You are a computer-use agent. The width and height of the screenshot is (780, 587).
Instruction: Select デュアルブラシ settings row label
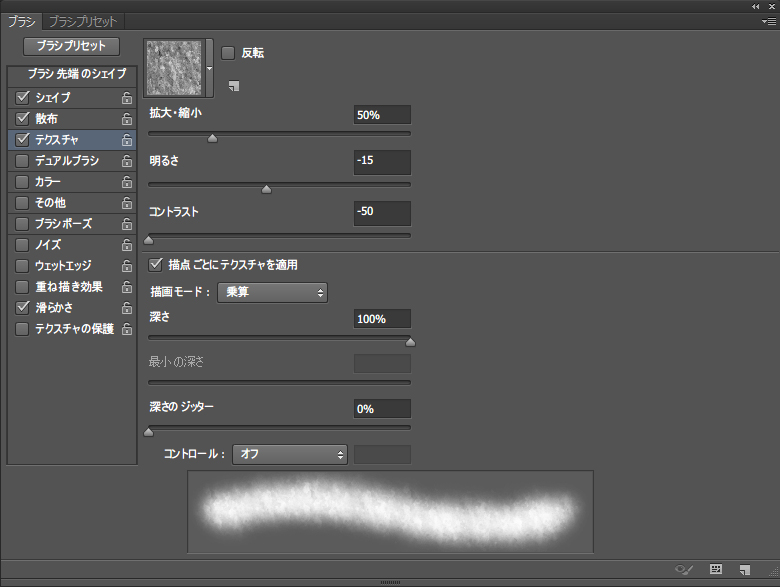pyautogui.click(x=67, y=161)
